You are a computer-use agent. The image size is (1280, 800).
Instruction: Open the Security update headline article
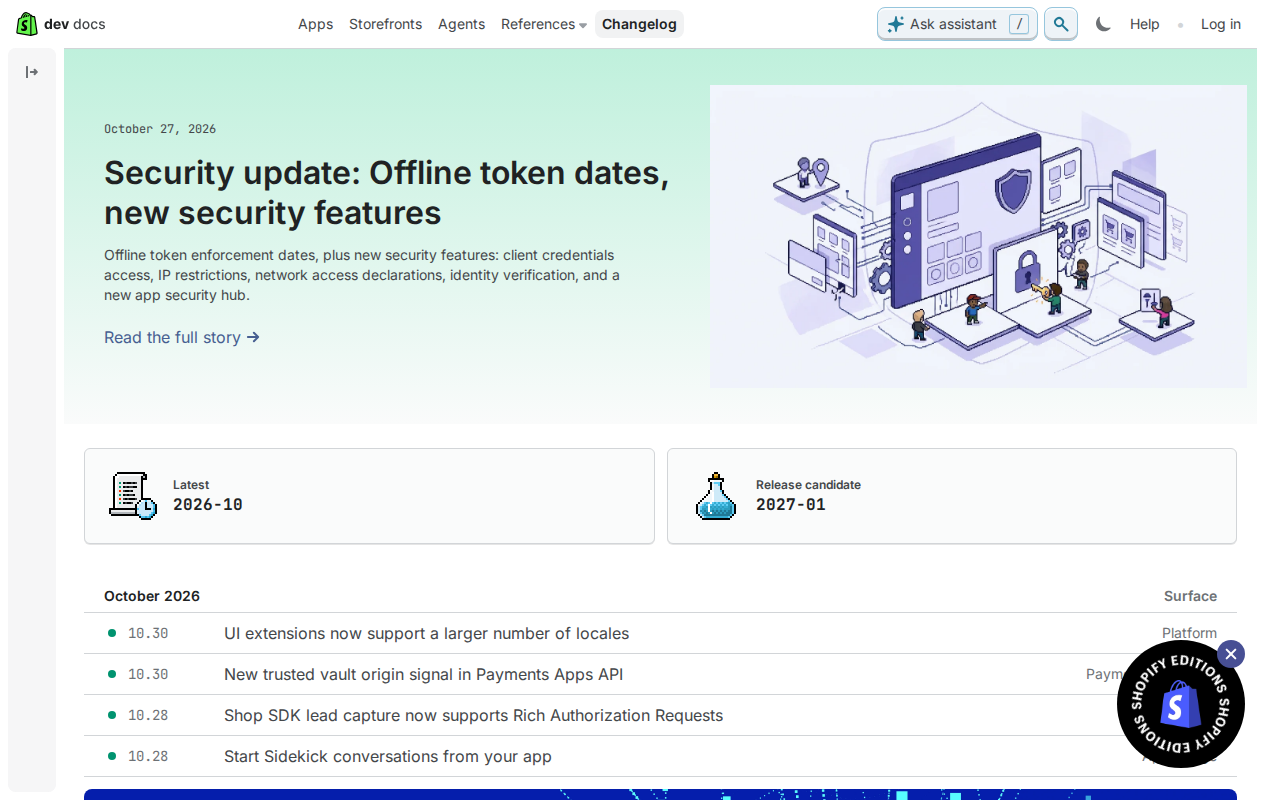click(x=386, y=192)
